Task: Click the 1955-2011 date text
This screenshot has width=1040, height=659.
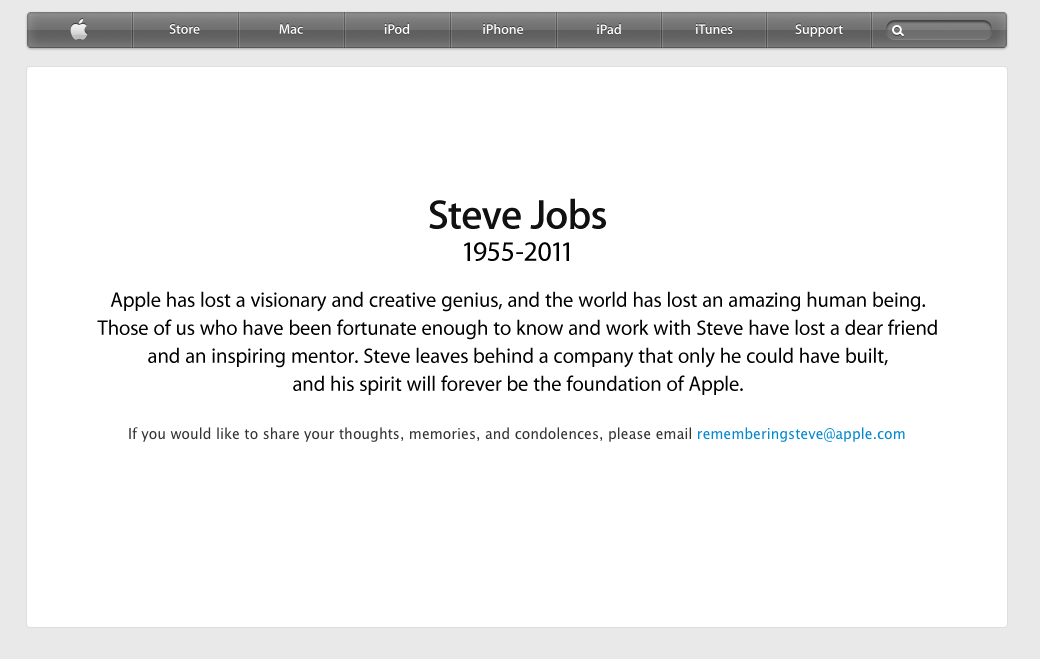Action: 517,253
